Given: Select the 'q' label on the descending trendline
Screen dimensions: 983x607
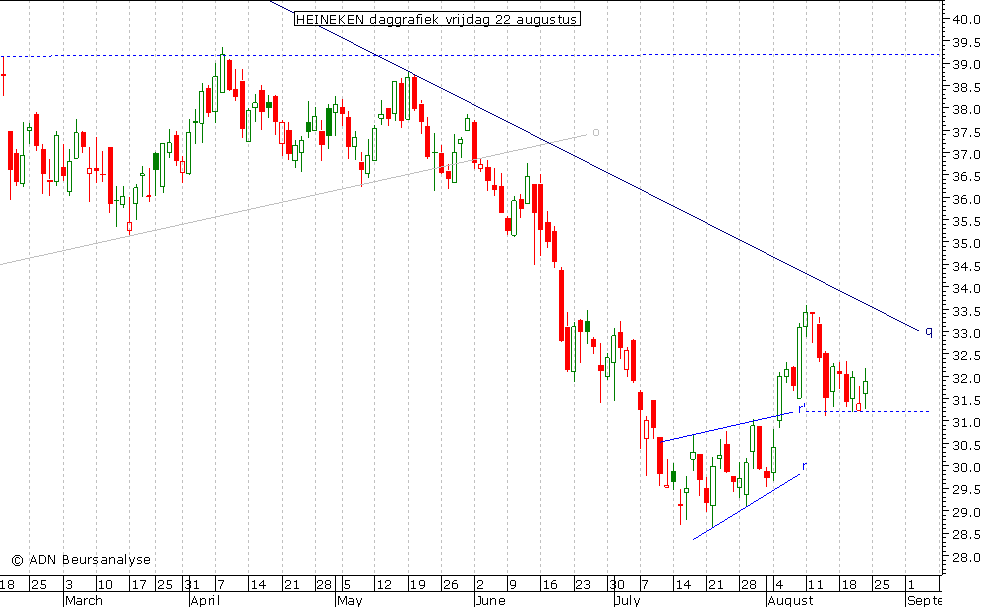Looking at the screenshot, I should click(x=929, y=332).
